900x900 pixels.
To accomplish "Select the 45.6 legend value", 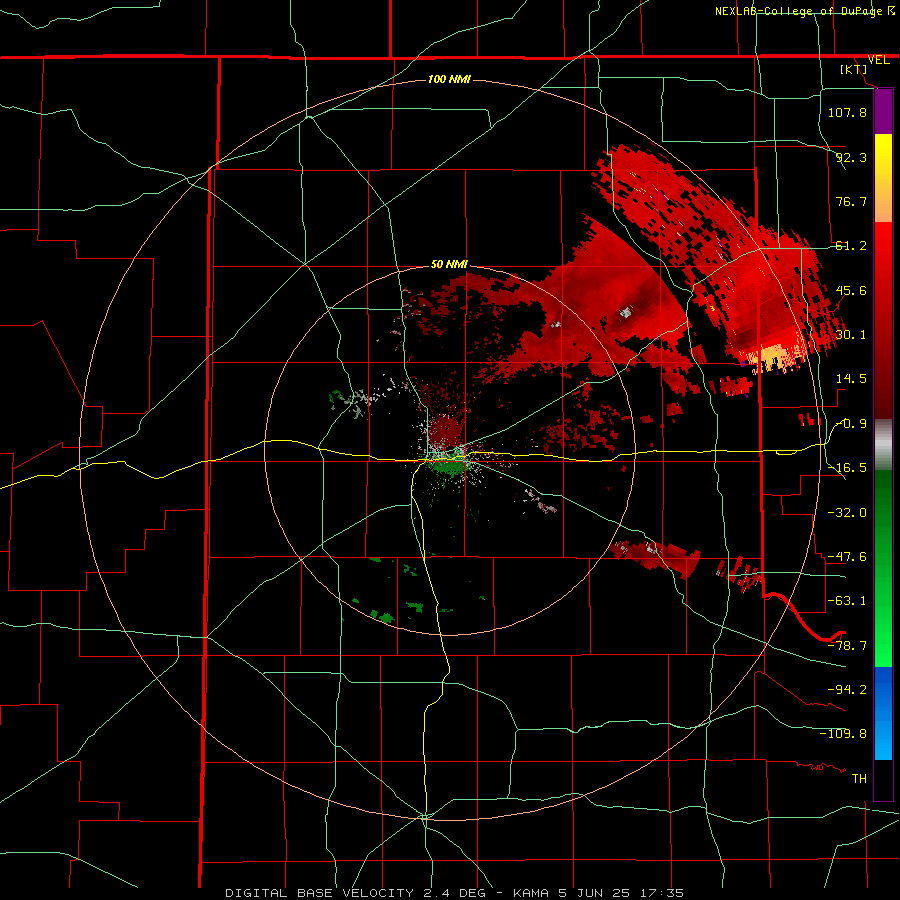I will coord(851,290).
